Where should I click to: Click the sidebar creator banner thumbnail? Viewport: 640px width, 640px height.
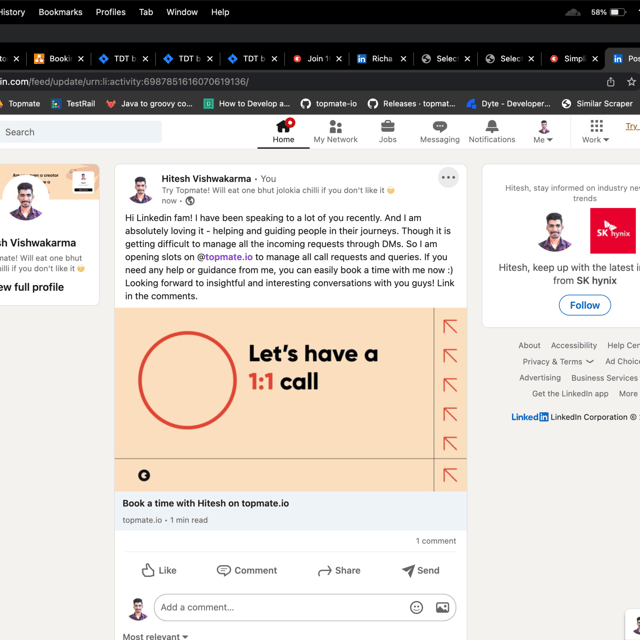83,182
